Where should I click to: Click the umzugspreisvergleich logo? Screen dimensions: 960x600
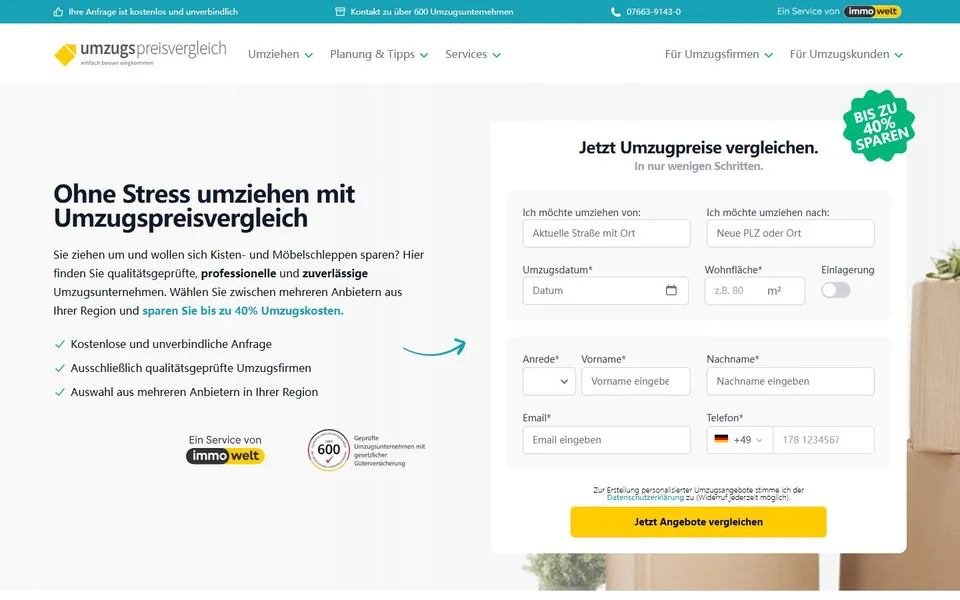(x=140, y=54)
